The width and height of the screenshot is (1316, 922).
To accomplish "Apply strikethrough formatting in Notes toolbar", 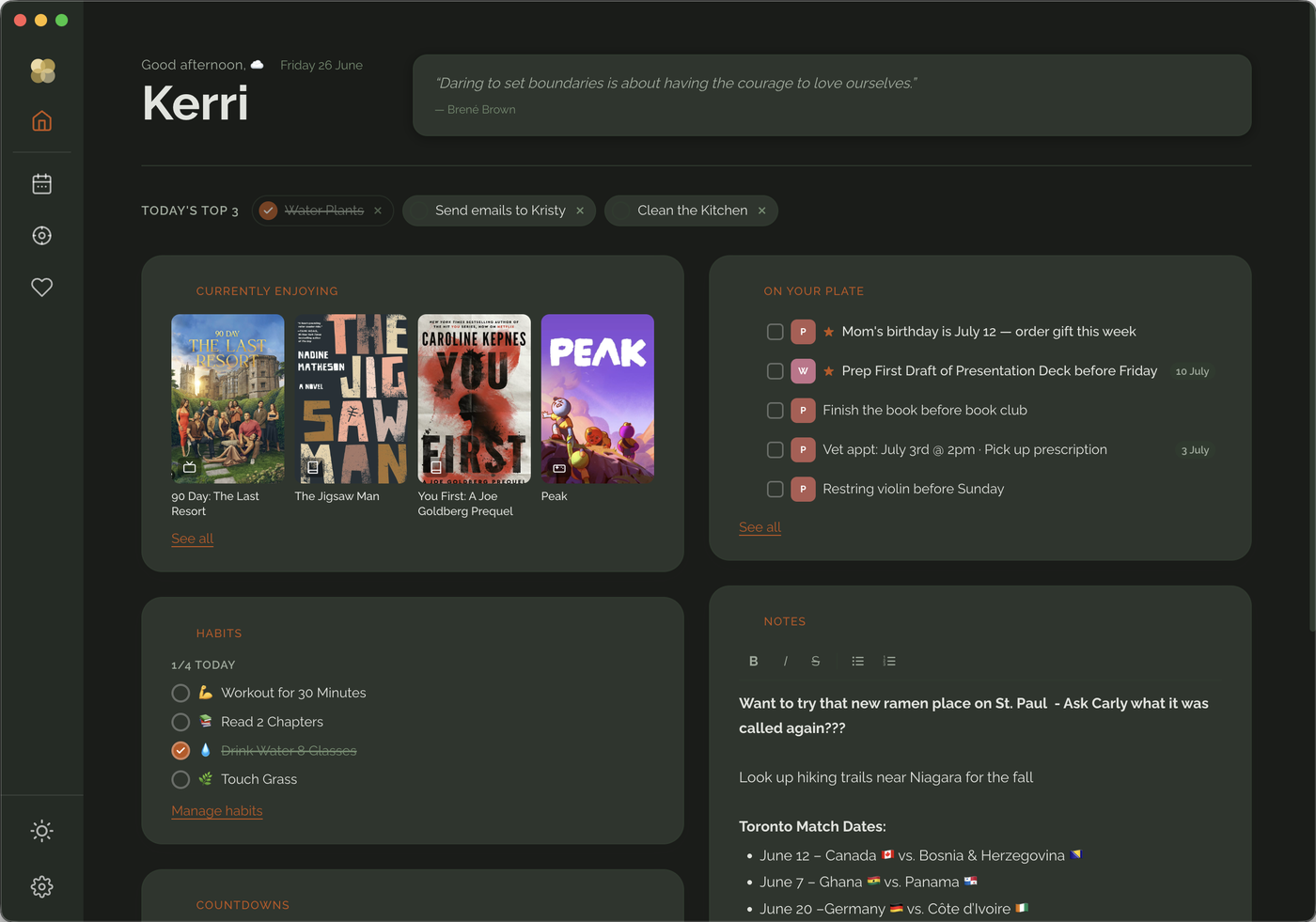I will [815, 662].
